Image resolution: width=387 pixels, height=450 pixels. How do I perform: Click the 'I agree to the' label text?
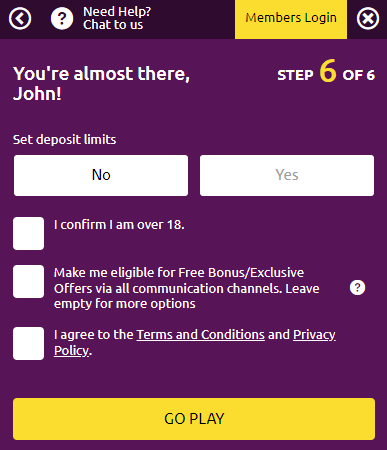[94, 335]
